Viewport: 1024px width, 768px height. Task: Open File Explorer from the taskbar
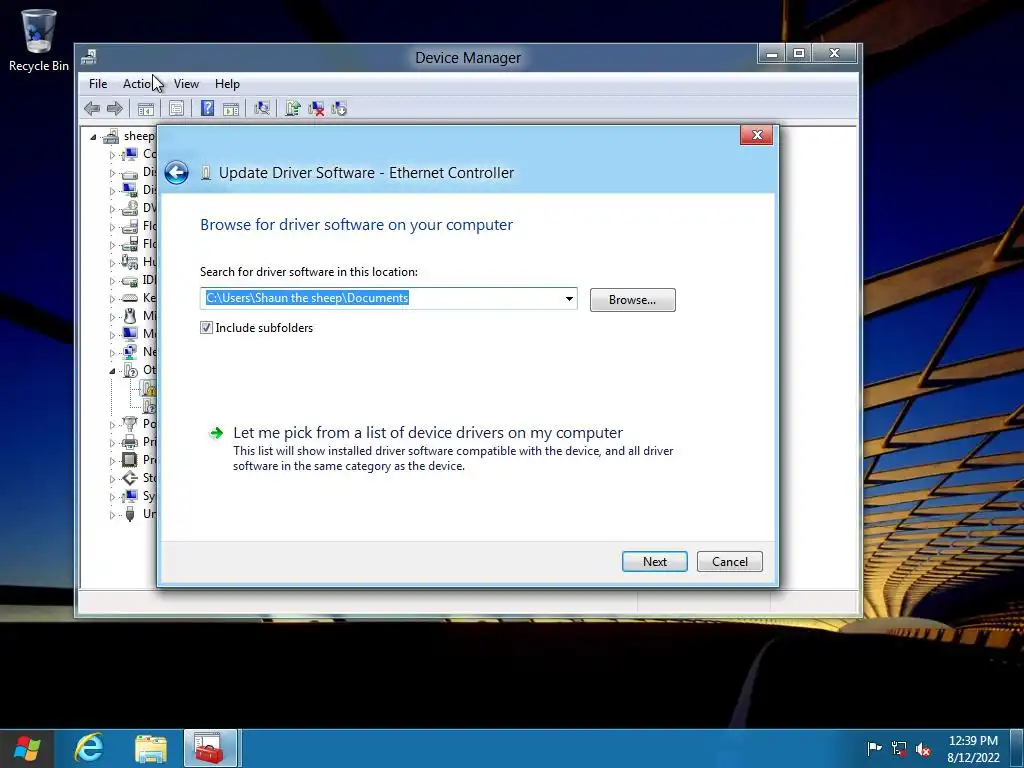tap(151, 748)
